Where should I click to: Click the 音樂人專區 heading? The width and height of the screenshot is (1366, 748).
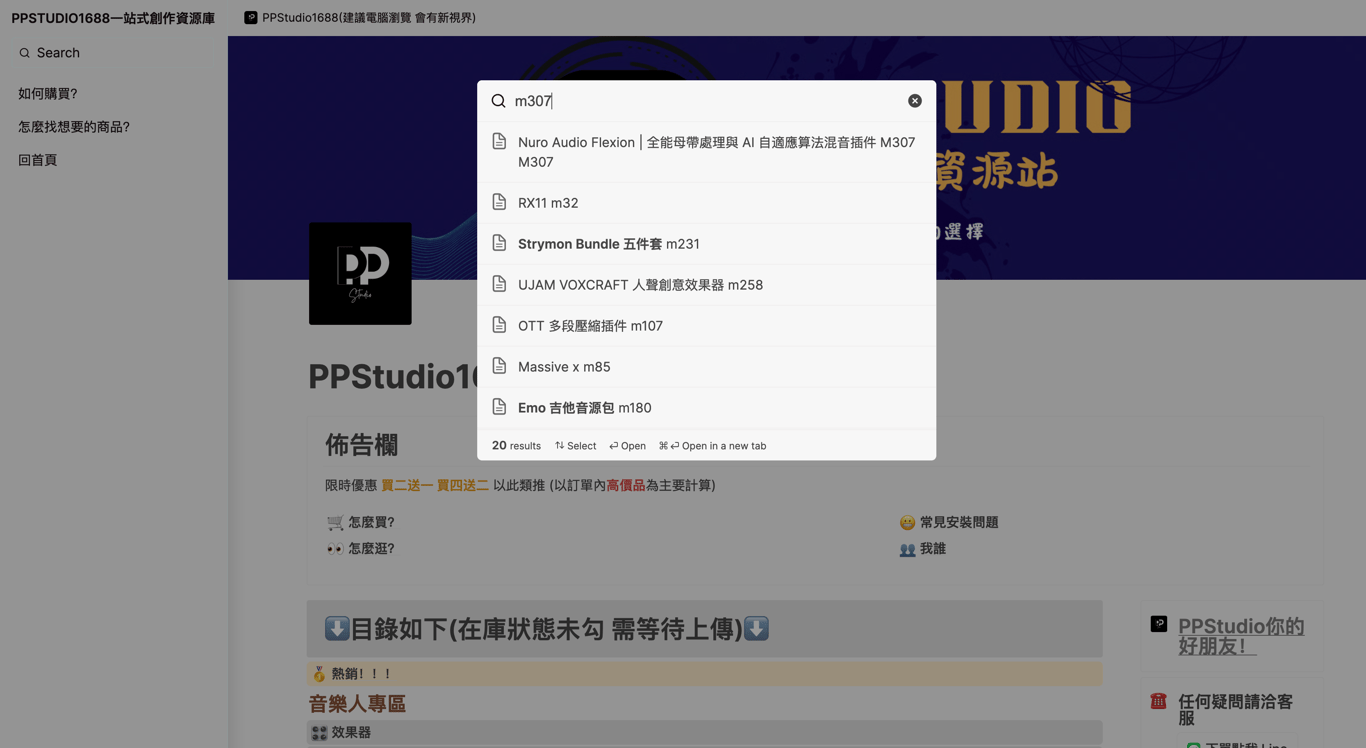coord(357,704)
